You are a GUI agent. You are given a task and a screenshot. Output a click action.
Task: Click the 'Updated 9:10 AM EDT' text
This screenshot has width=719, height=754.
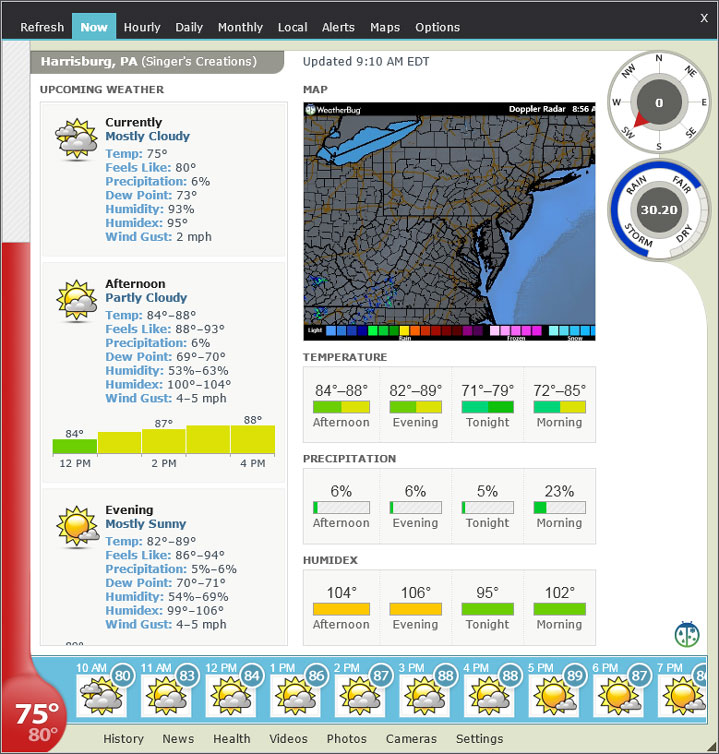point(366,62)
